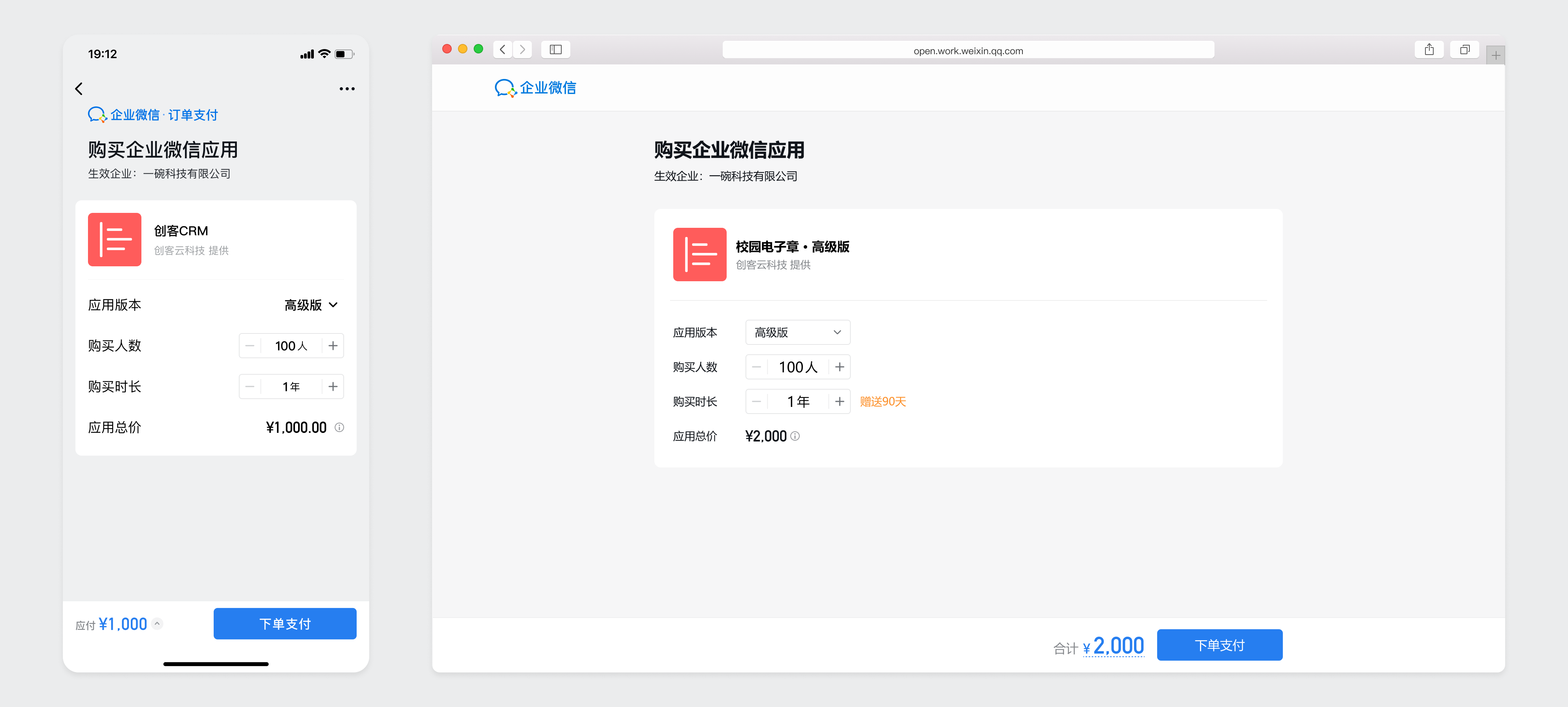Click the browser show tabs icon

[x=1465, y=49]
